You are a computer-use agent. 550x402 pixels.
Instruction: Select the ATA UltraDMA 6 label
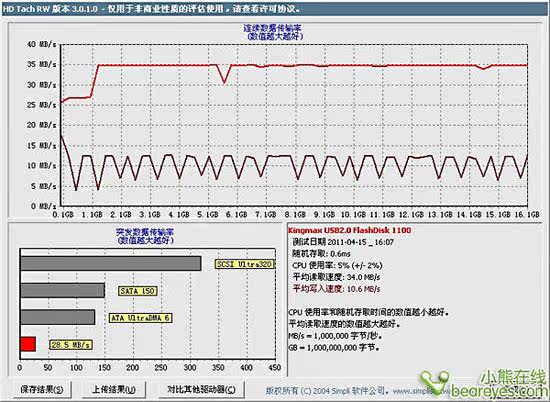click(140, 318)
